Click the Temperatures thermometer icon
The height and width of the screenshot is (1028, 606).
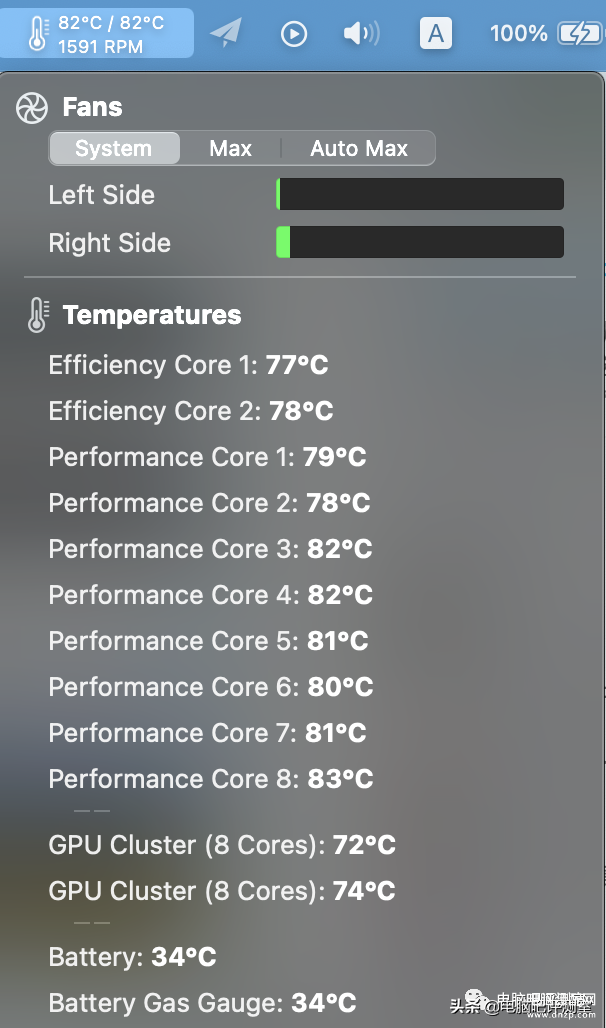[38, 315]
